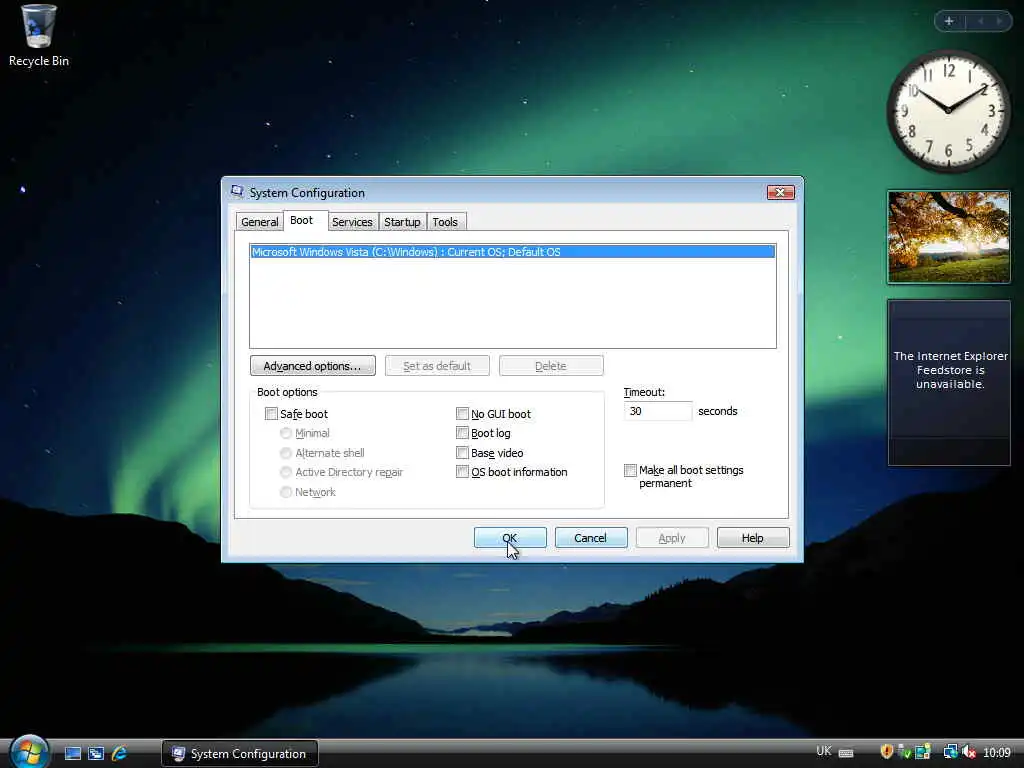Switch to the General tab
The image size is (1024, 768).
coord(259,222)
